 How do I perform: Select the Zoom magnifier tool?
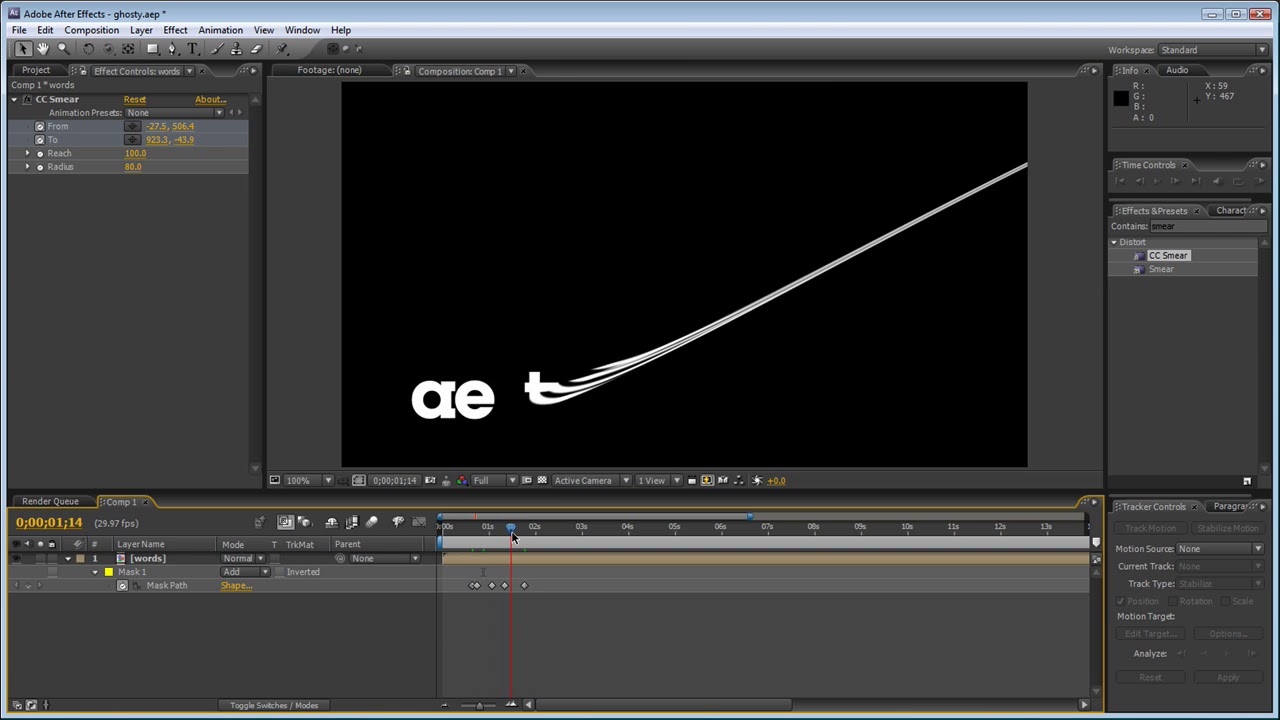click(x=63, y=49)
